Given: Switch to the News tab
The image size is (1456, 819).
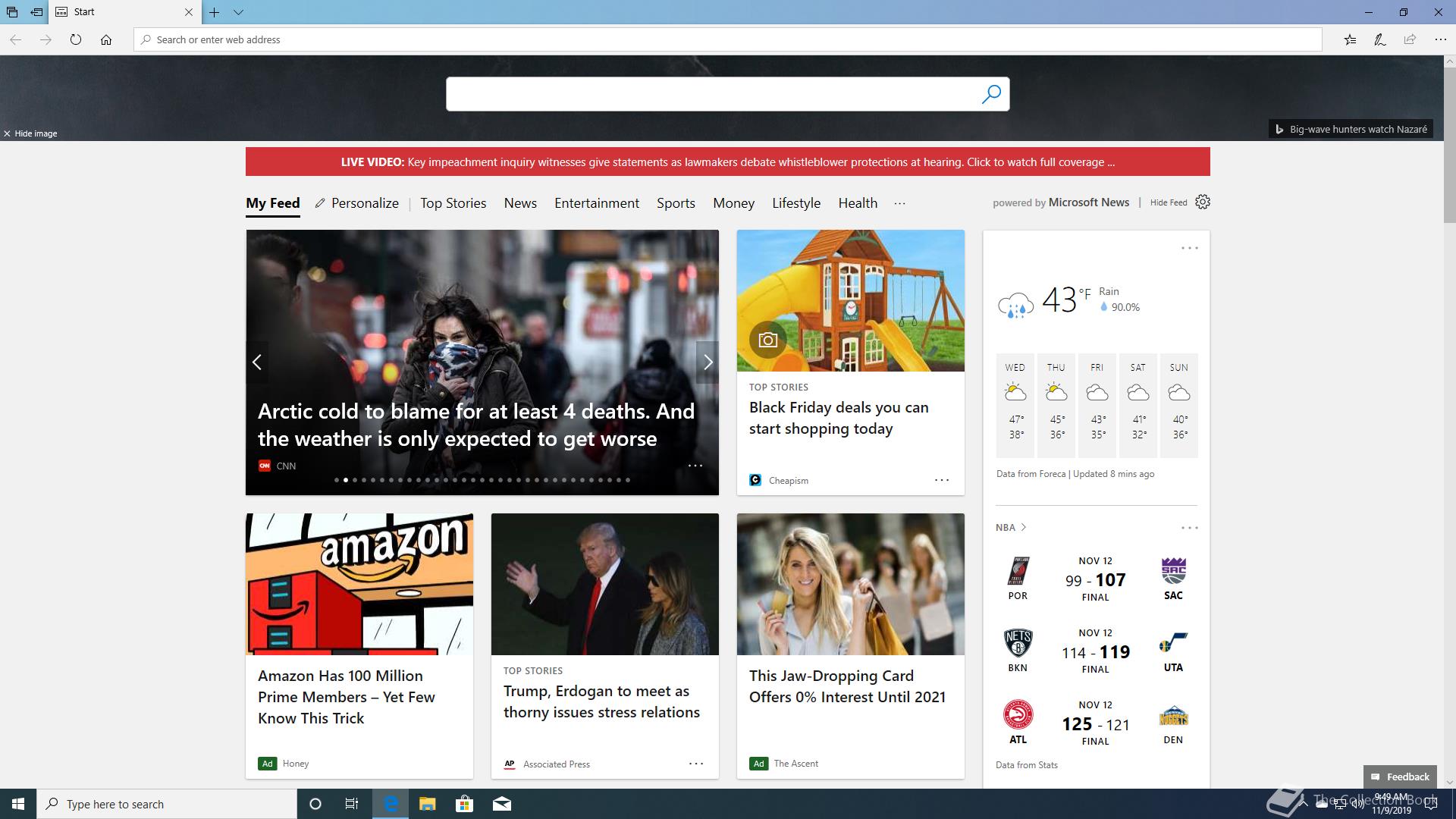Looking at the screenshot, I should (x=520, y=203).
